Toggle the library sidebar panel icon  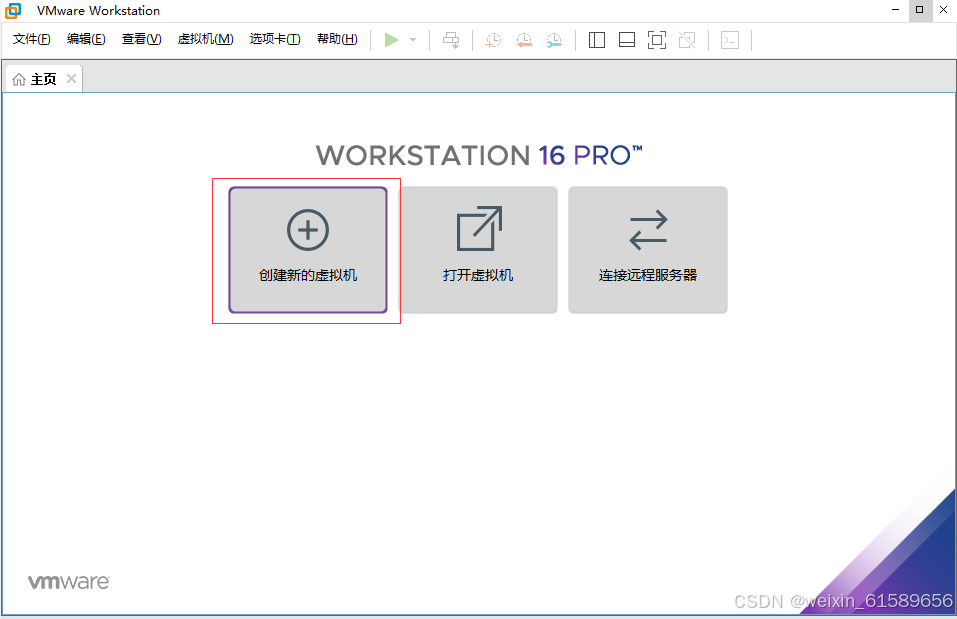[x=596, y=40]
